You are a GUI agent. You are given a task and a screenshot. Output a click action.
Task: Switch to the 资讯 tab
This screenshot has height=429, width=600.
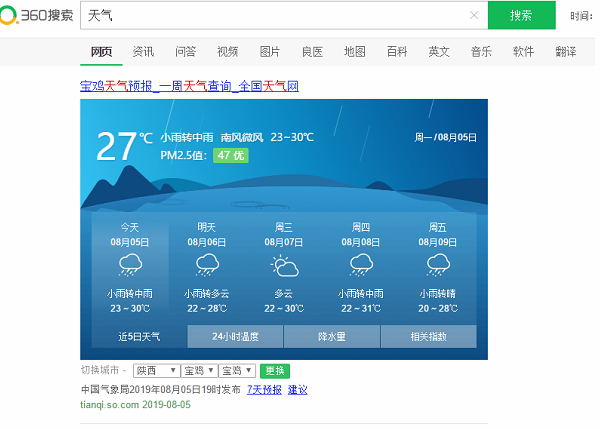(143, 51)
